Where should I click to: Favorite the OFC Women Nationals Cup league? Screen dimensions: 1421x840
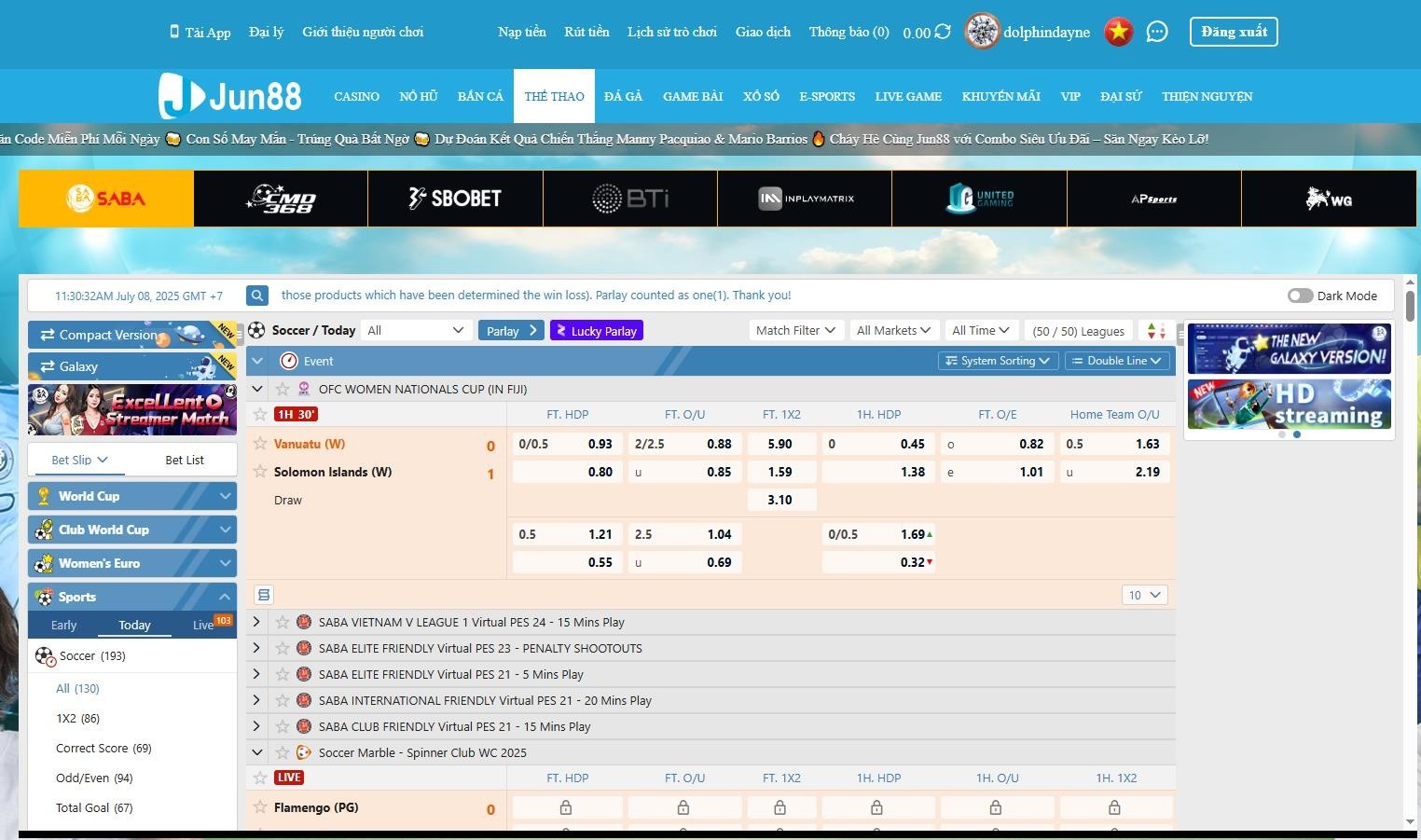pyautogui.click(x=283, y=389)
